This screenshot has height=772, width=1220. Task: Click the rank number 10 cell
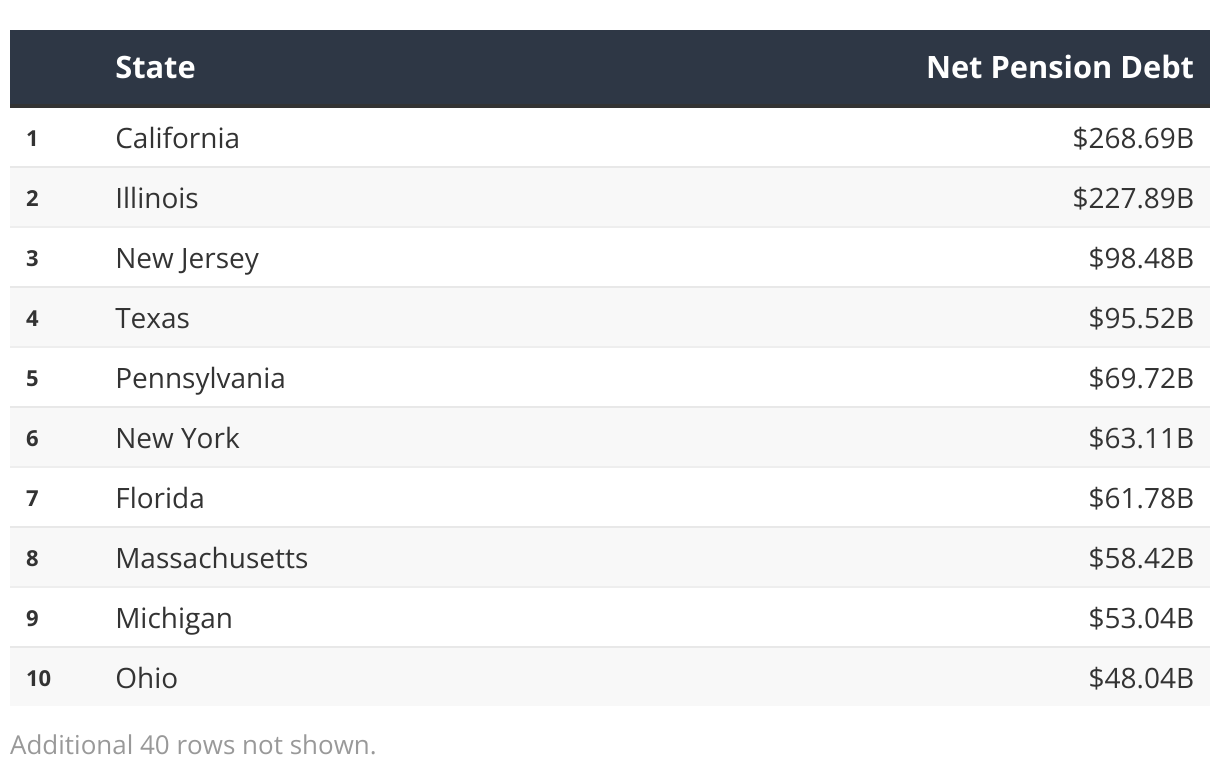coord(38,678)
